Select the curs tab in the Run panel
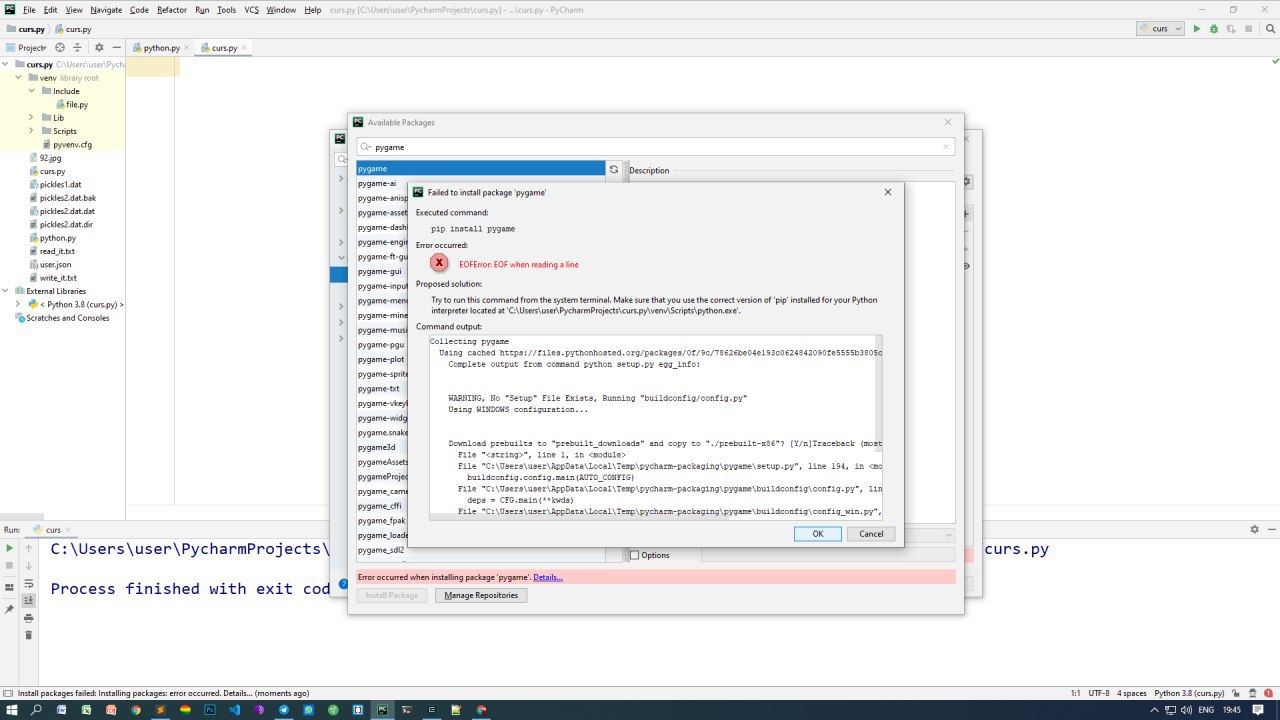 click(x=53, y=529)
